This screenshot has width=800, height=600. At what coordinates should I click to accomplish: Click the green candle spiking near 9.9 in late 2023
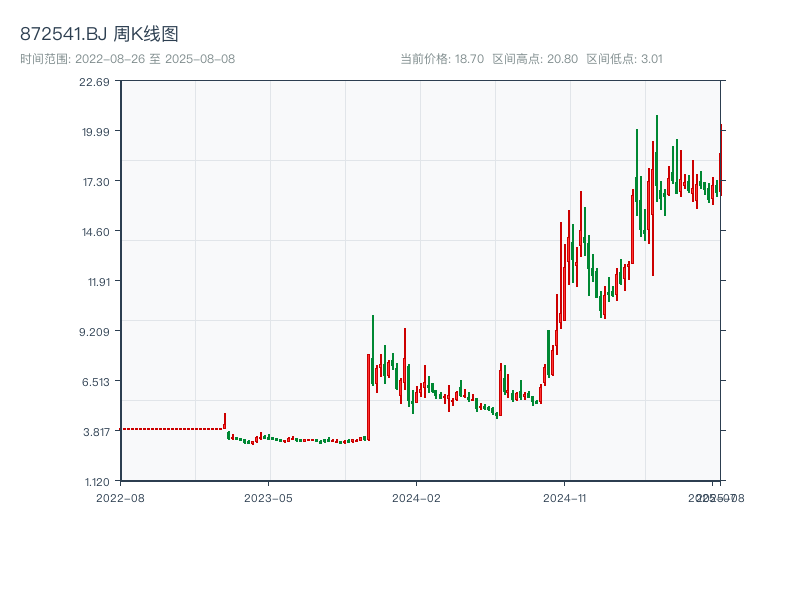373,350
